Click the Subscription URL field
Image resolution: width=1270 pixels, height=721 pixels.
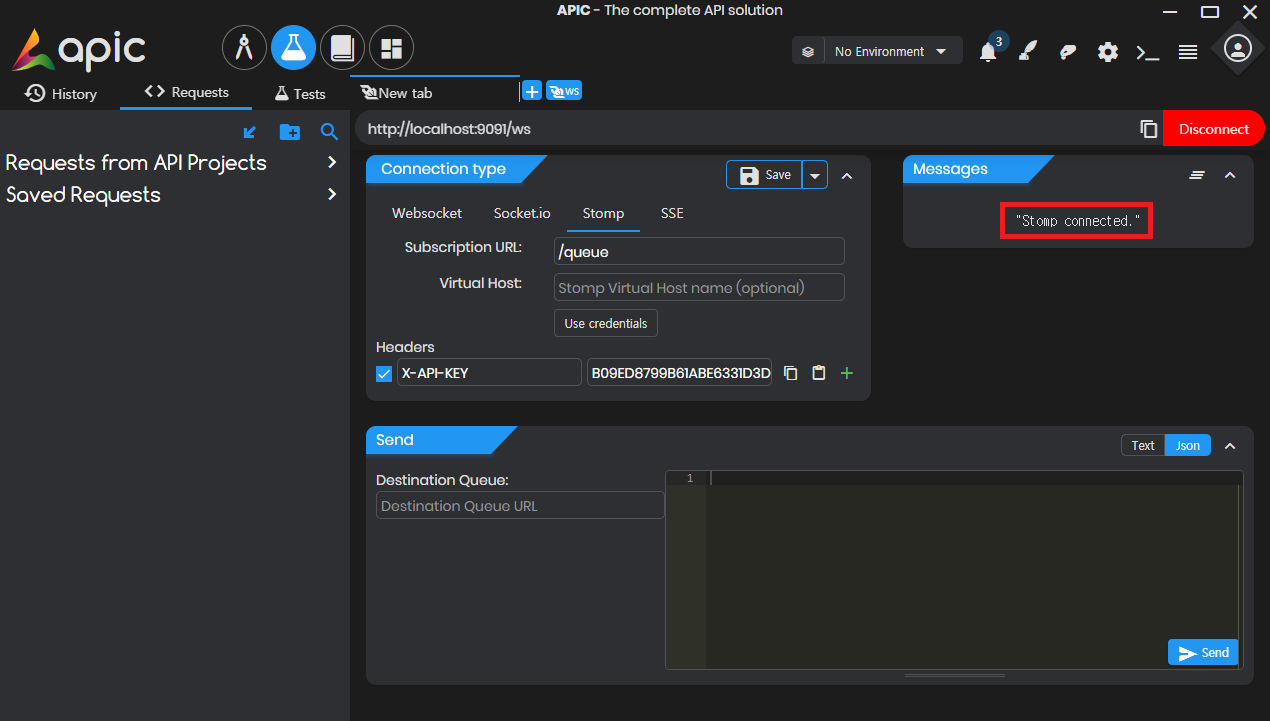click(699, 252)
